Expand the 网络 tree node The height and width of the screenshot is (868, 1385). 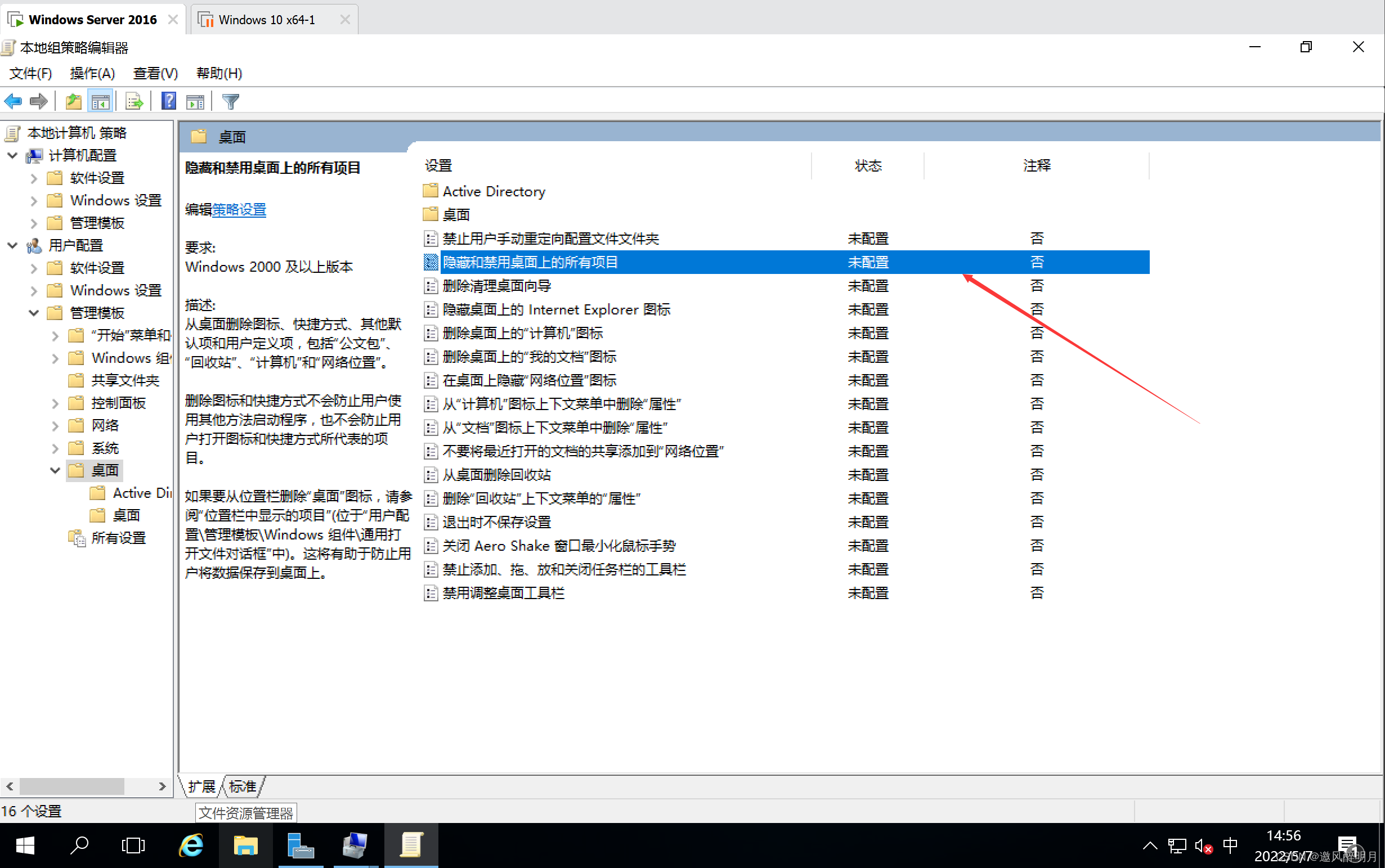pyautogui.click(x=55, y=425)
